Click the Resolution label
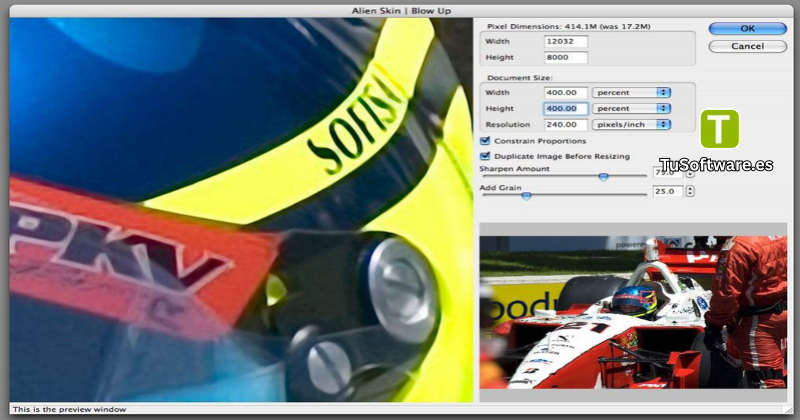Image resolution: width=800 pixels, height=420 pixels. tap(508, 125)
